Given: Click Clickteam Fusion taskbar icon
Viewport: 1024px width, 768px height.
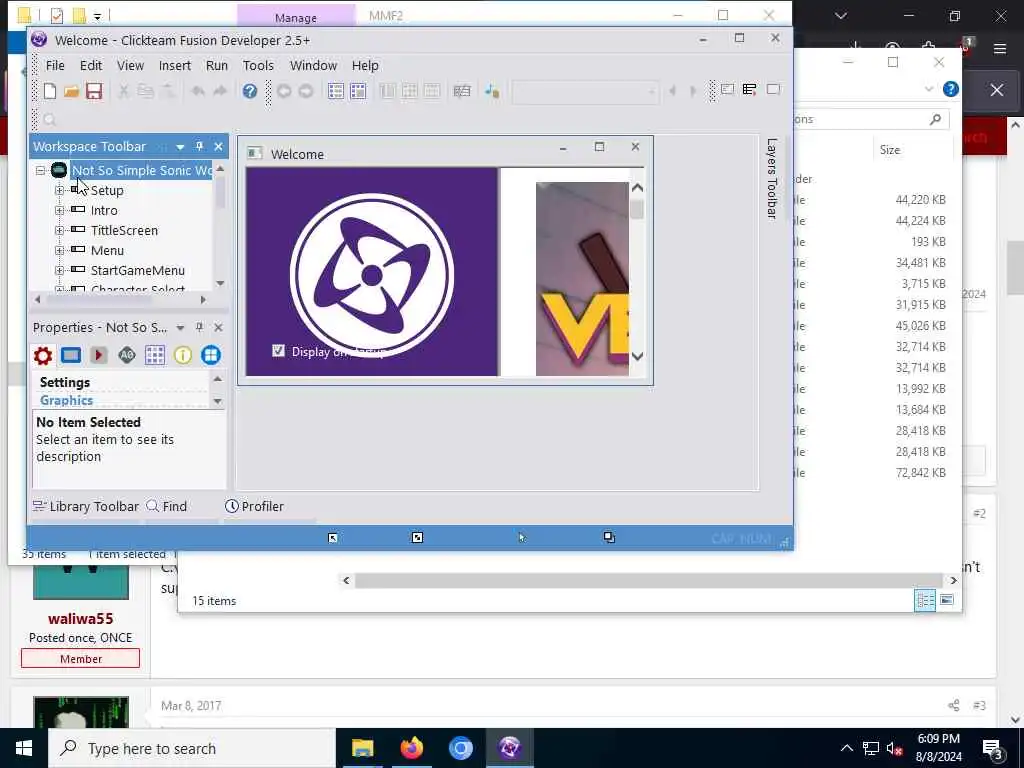Looking at the screenshot, I should pos(509,748).
